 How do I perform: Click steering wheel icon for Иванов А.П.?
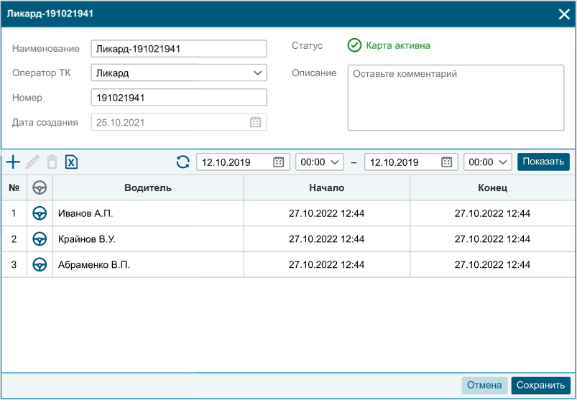(x=39, y=213)
